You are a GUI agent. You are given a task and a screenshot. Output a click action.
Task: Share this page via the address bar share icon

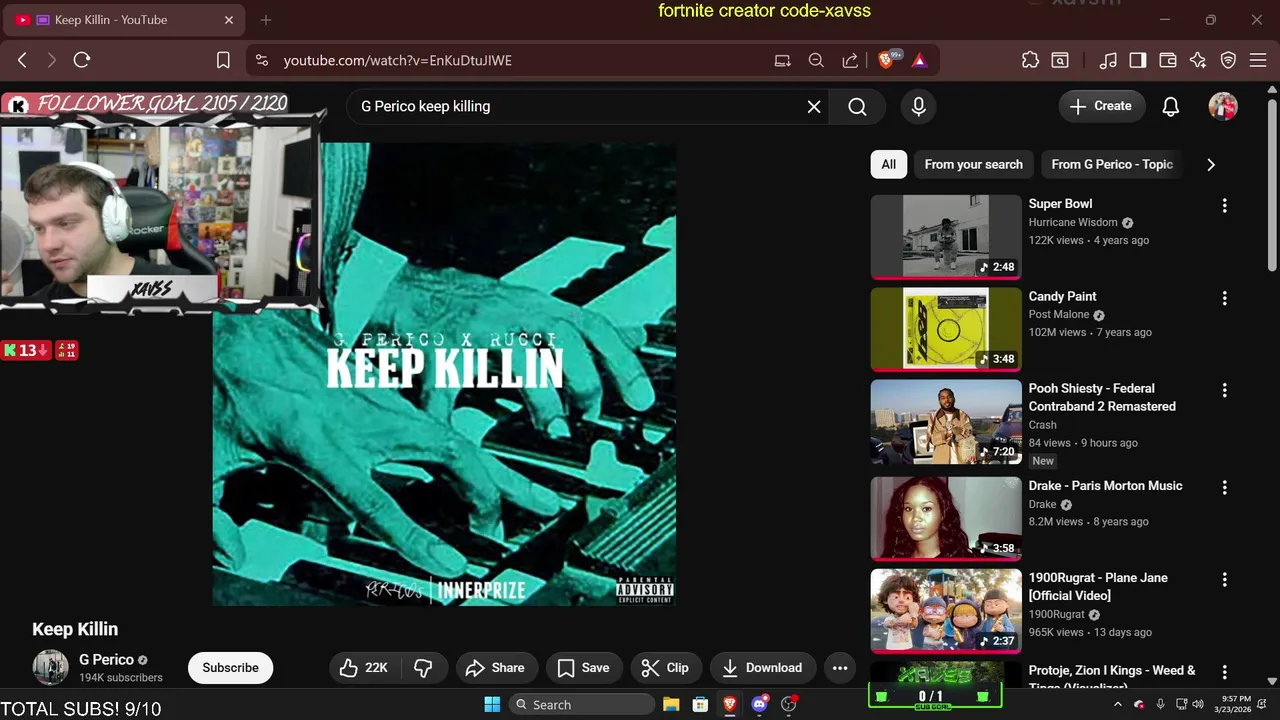tap(850, 60)
